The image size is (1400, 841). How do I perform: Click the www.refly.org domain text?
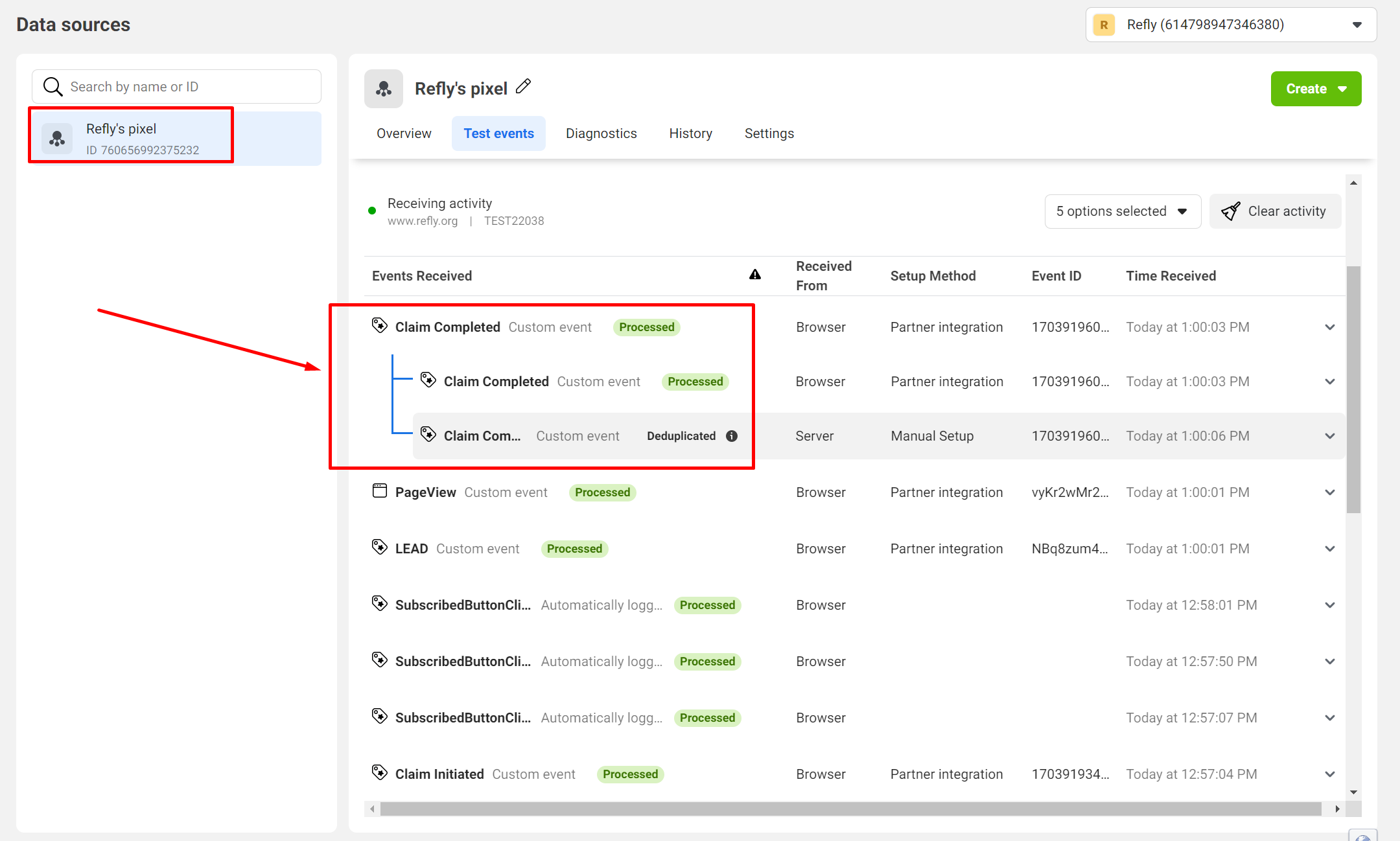pos(423,221)
